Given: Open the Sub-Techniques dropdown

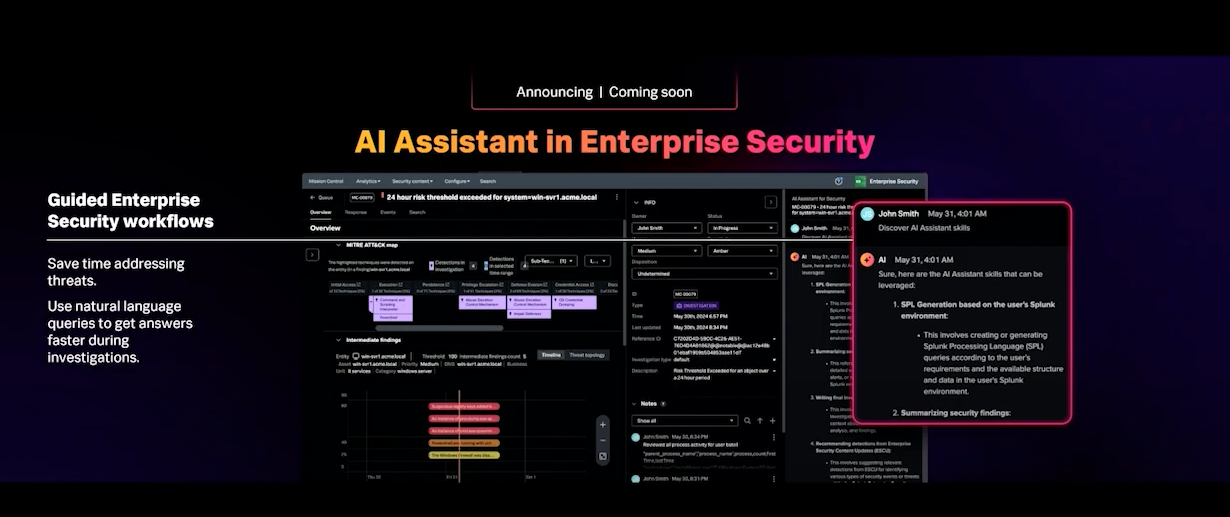Looking at the screenshot, I should (x=551, y=261).
